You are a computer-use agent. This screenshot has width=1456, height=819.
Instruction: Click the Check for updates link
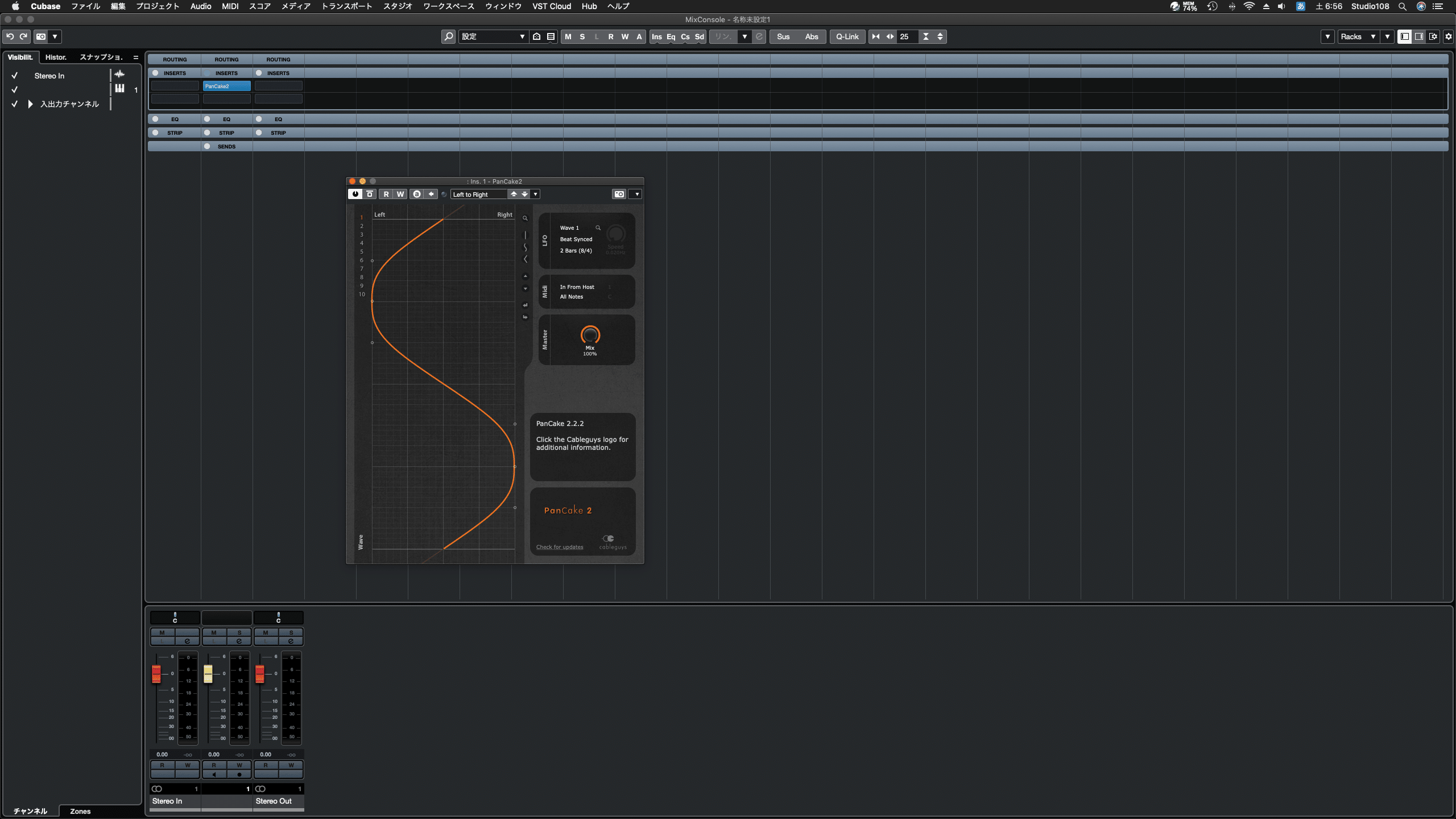[559, 547]
